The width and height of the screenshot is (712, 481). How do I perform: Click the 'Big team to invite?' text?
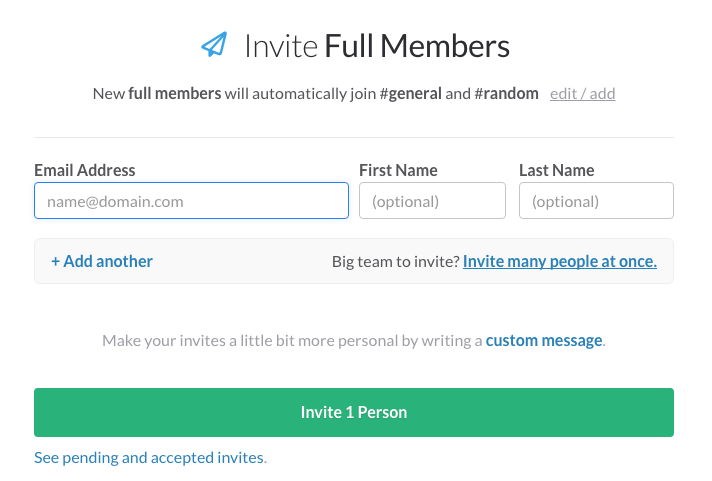click(396, 262)
